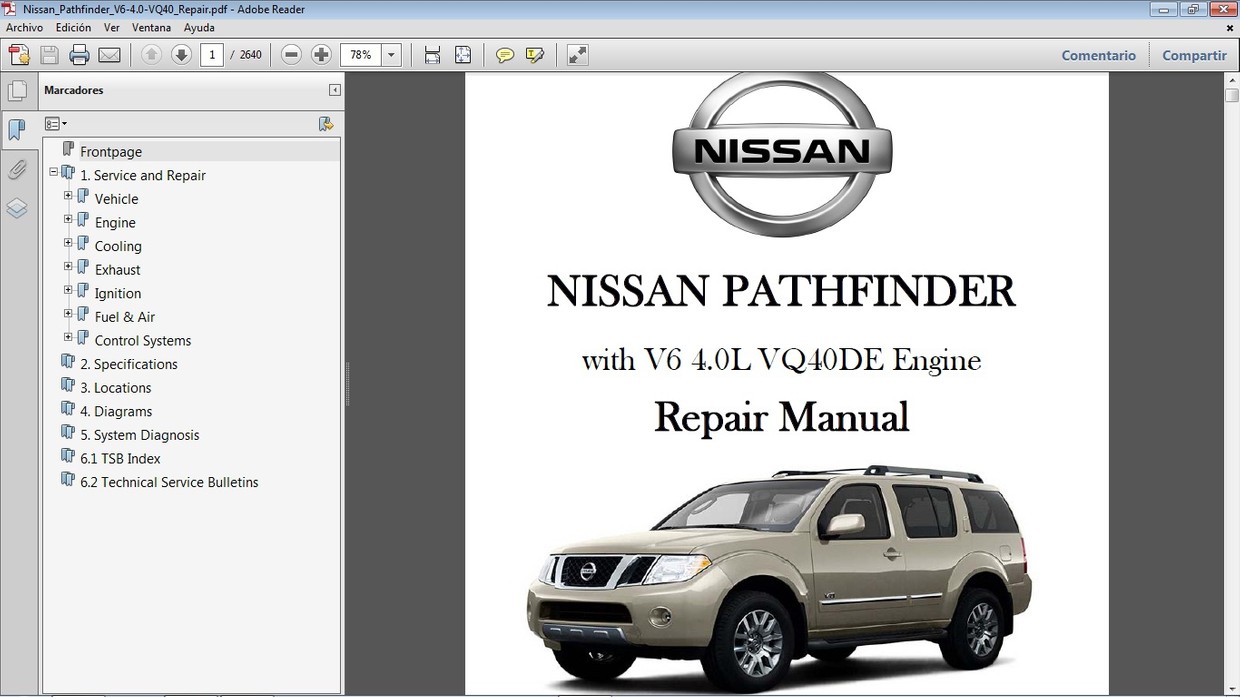Add a sticky note comment icon
This screenshot has width=1240, height=697.
pyautogui.click(x=505, y=55)
